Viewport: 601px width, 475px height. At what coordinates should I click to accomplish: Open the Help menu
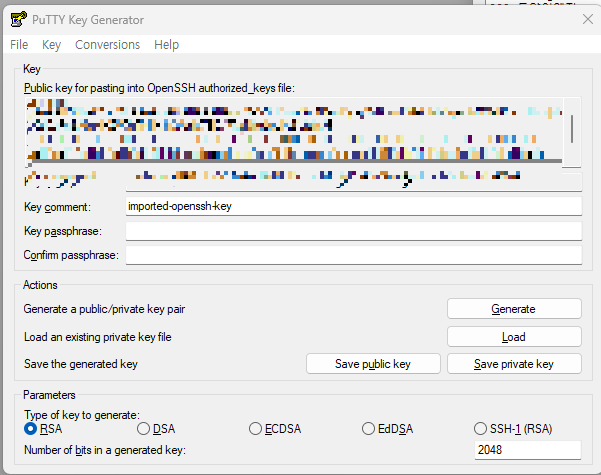coord(166,45)
